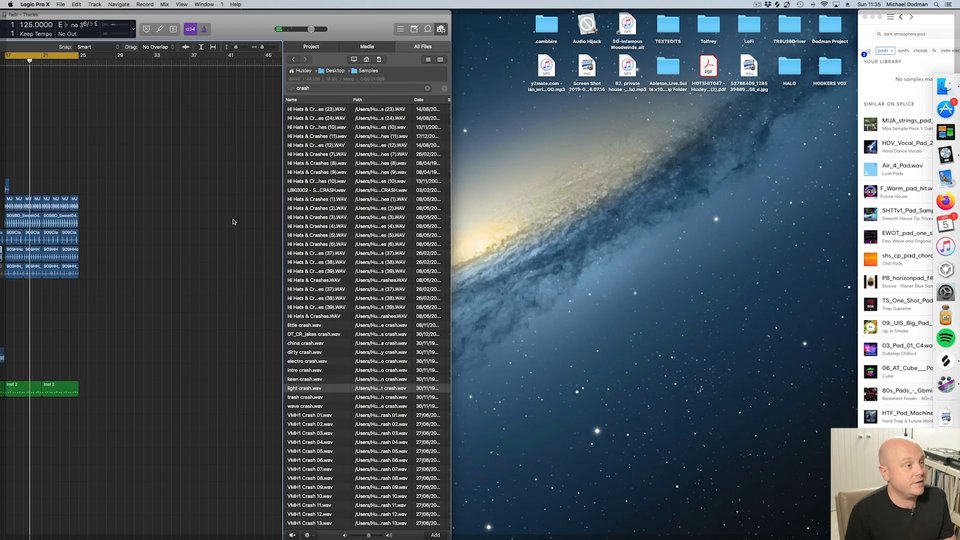Screen dimensions: 960x540
Task: Toggle the Browsers button in toolbar
Action: point(441,29)
